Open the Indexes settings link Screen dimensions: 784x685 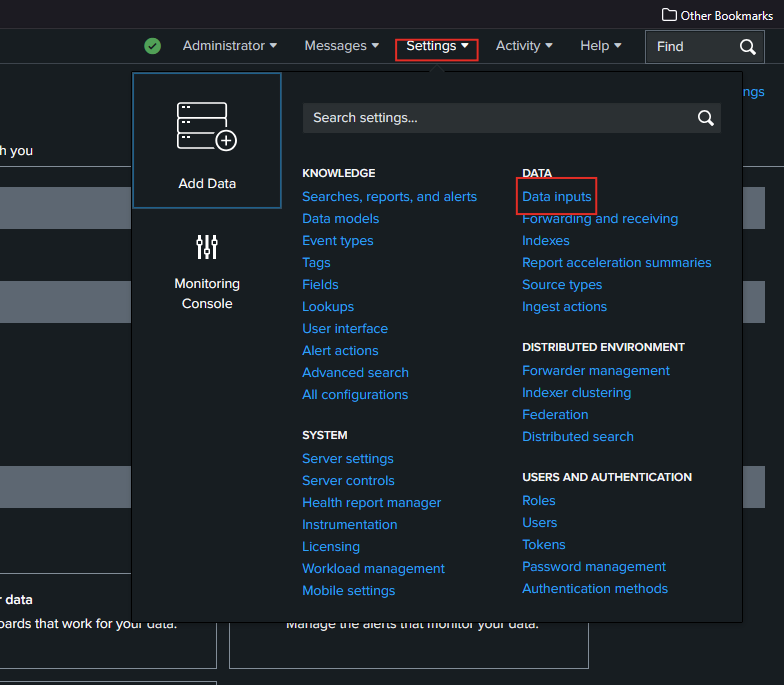coord(546,240)
